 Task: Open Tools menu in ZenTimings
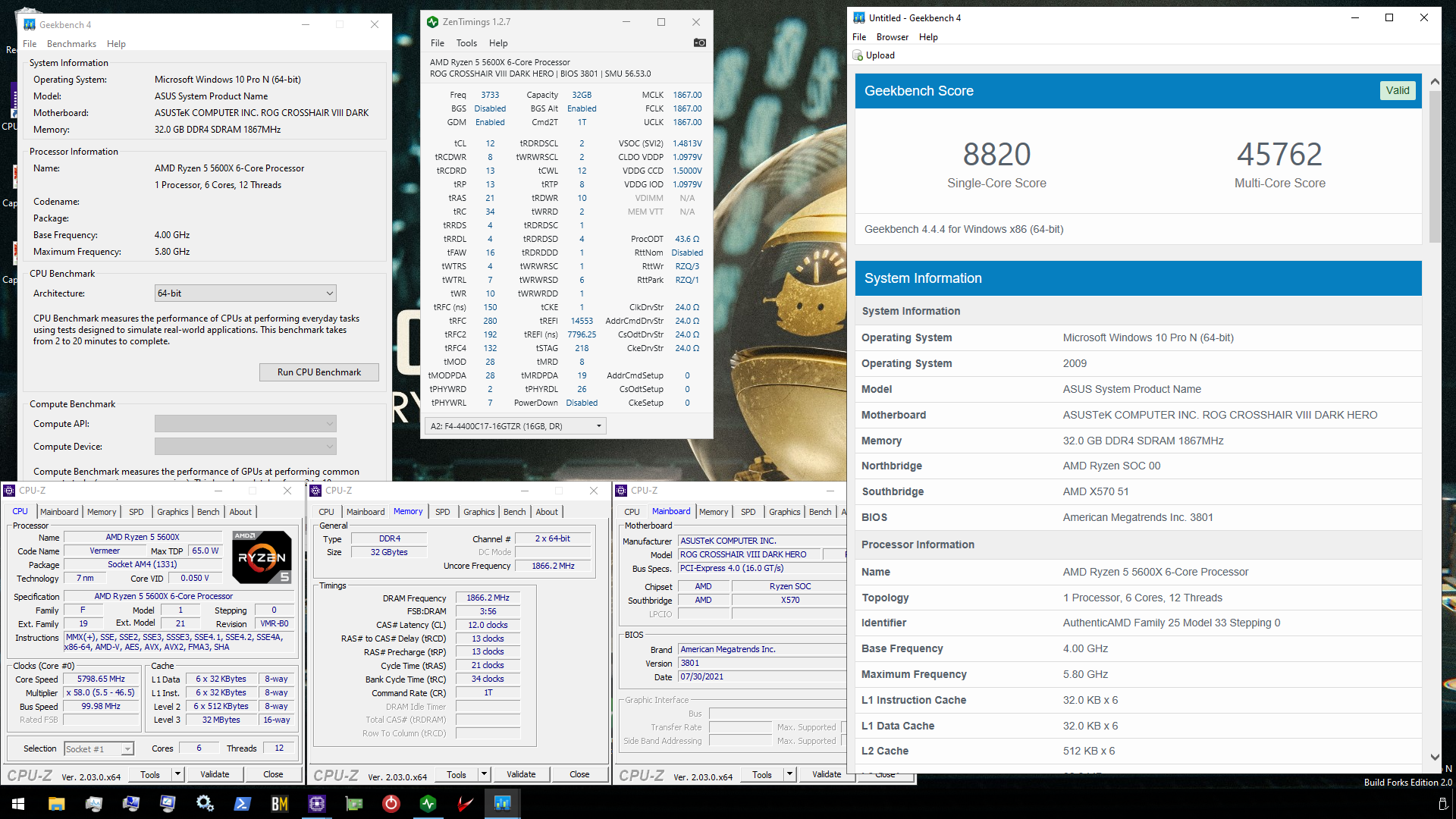click(466, 43)
